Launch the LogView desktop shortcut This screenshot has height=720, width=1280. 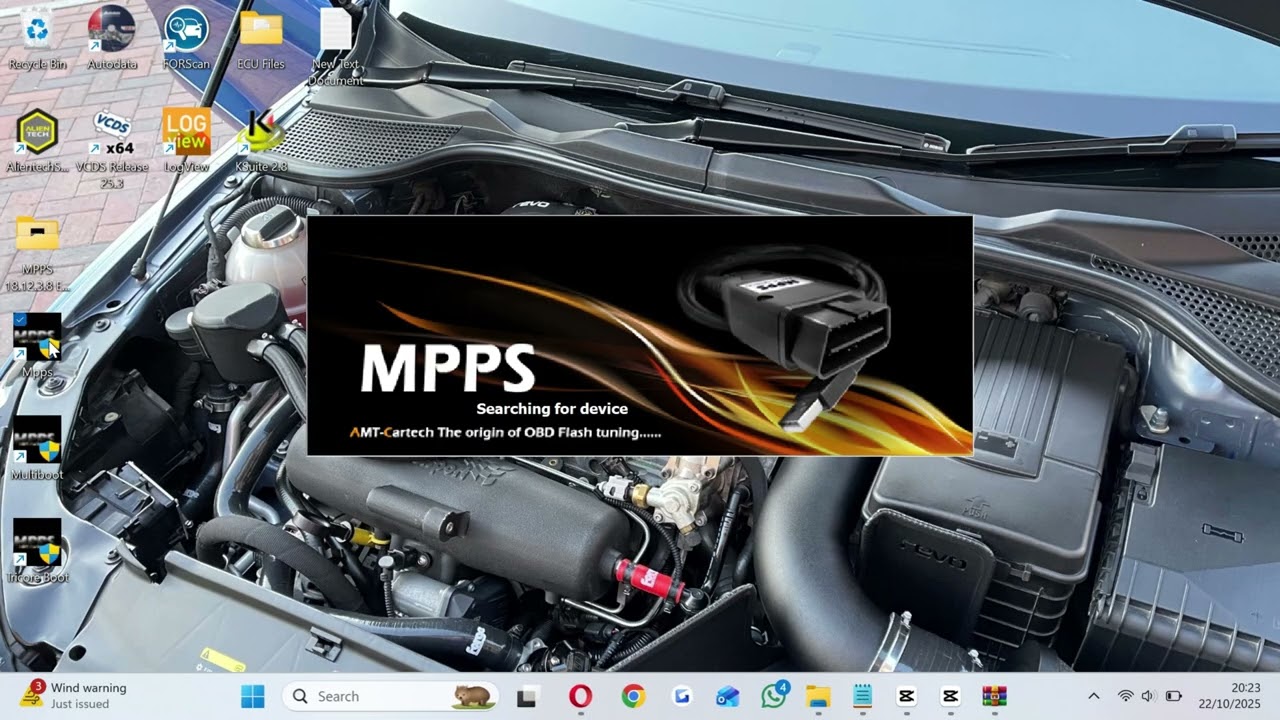[x=187, y=141]
